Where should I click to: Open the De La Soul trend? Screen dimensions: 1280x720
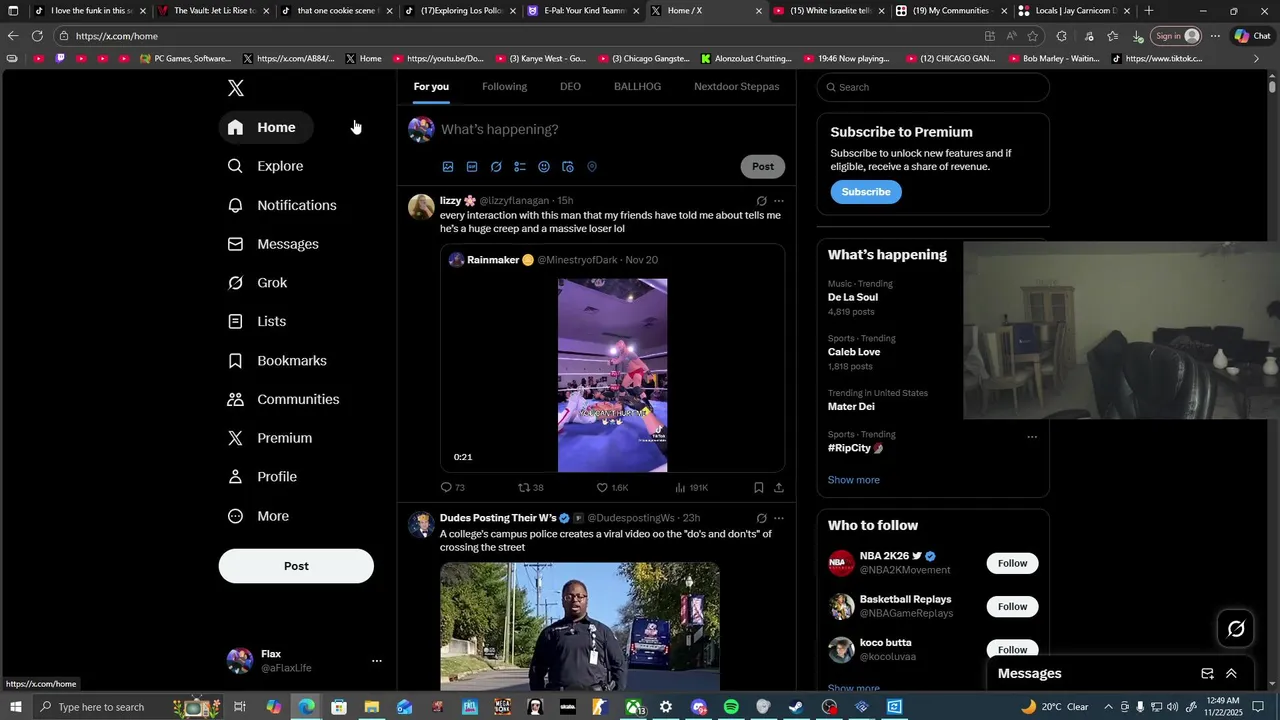coord(853,297)
